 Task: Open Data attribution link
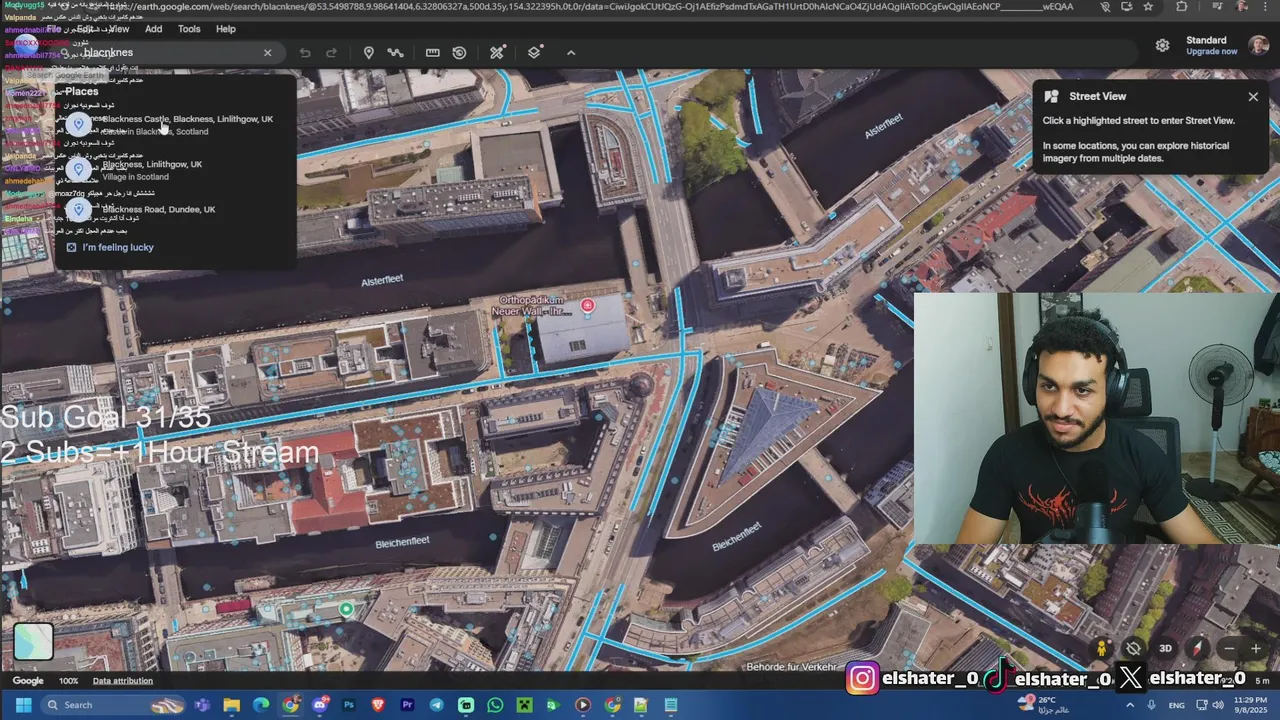point(123,681)
